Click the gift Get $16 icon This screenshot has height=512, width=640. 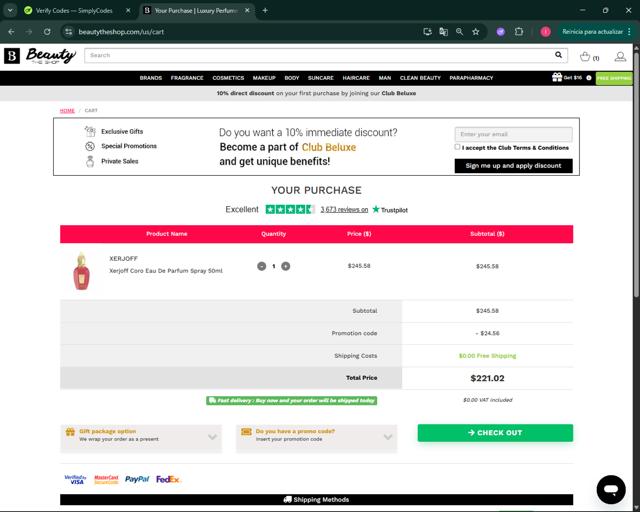pyautogui.click(x=557, y=77)
